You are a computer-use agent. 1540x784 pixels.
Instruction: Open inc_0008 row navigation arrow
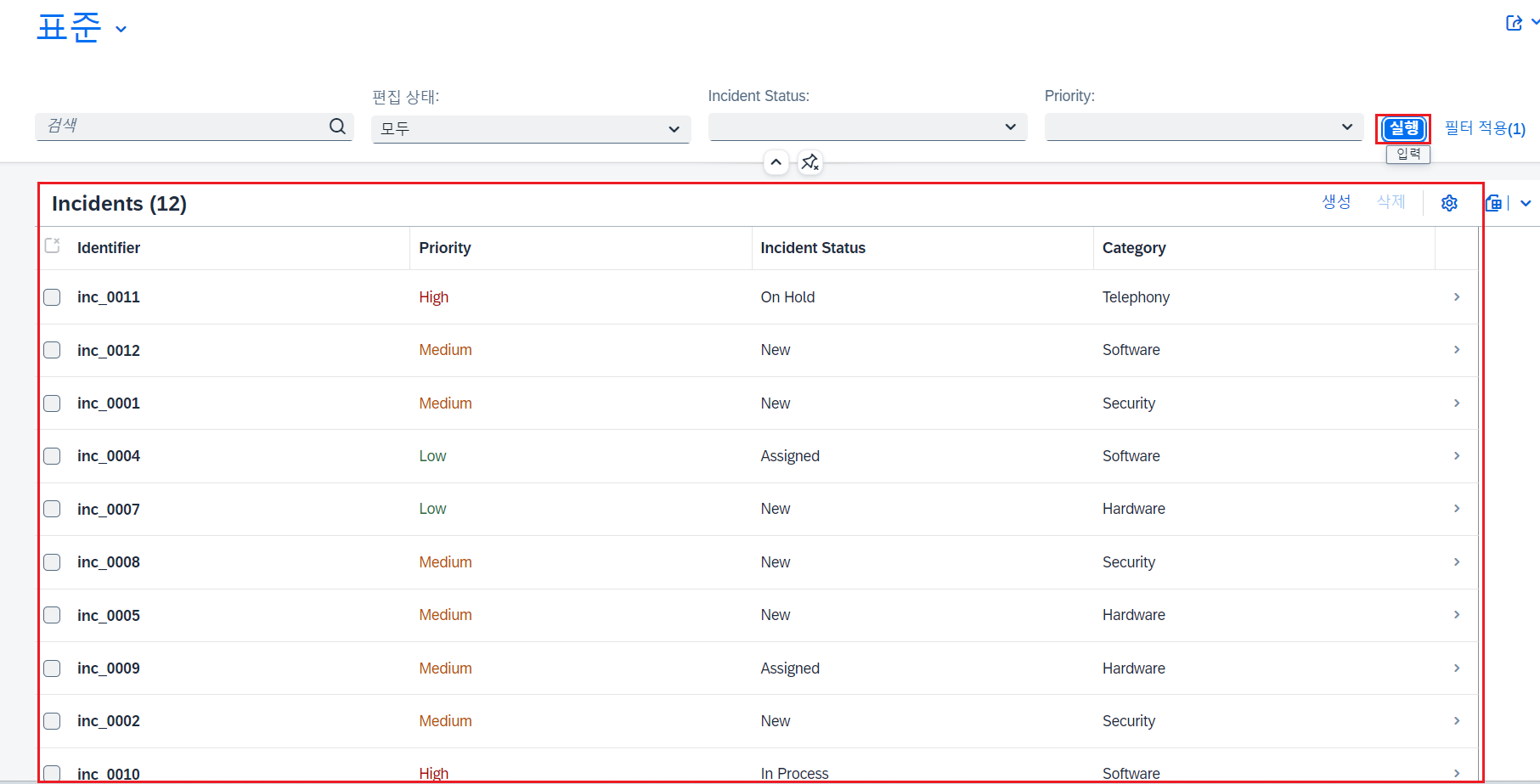(x=1457, y=562)
